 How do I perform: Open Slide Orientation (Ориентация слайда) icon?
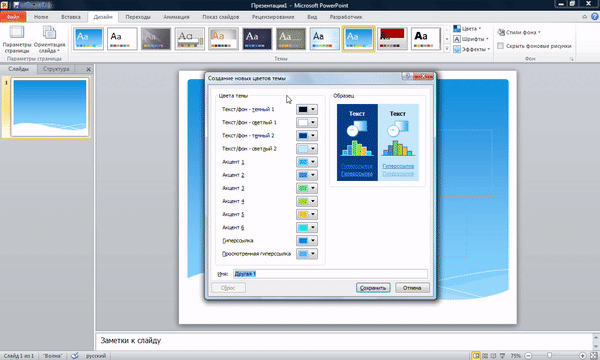(x=49, y=39)
